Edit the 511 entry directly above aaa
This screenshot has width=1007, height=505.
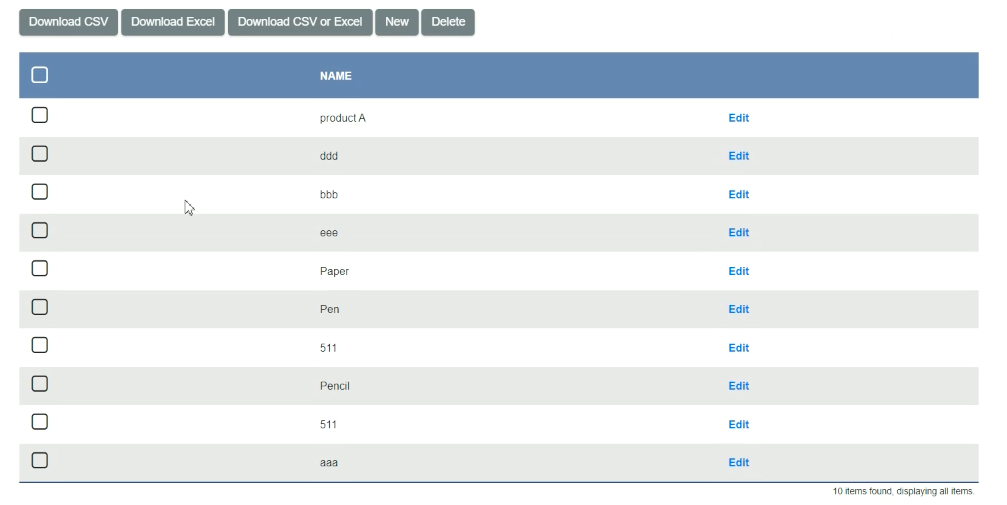click(739, 424)
